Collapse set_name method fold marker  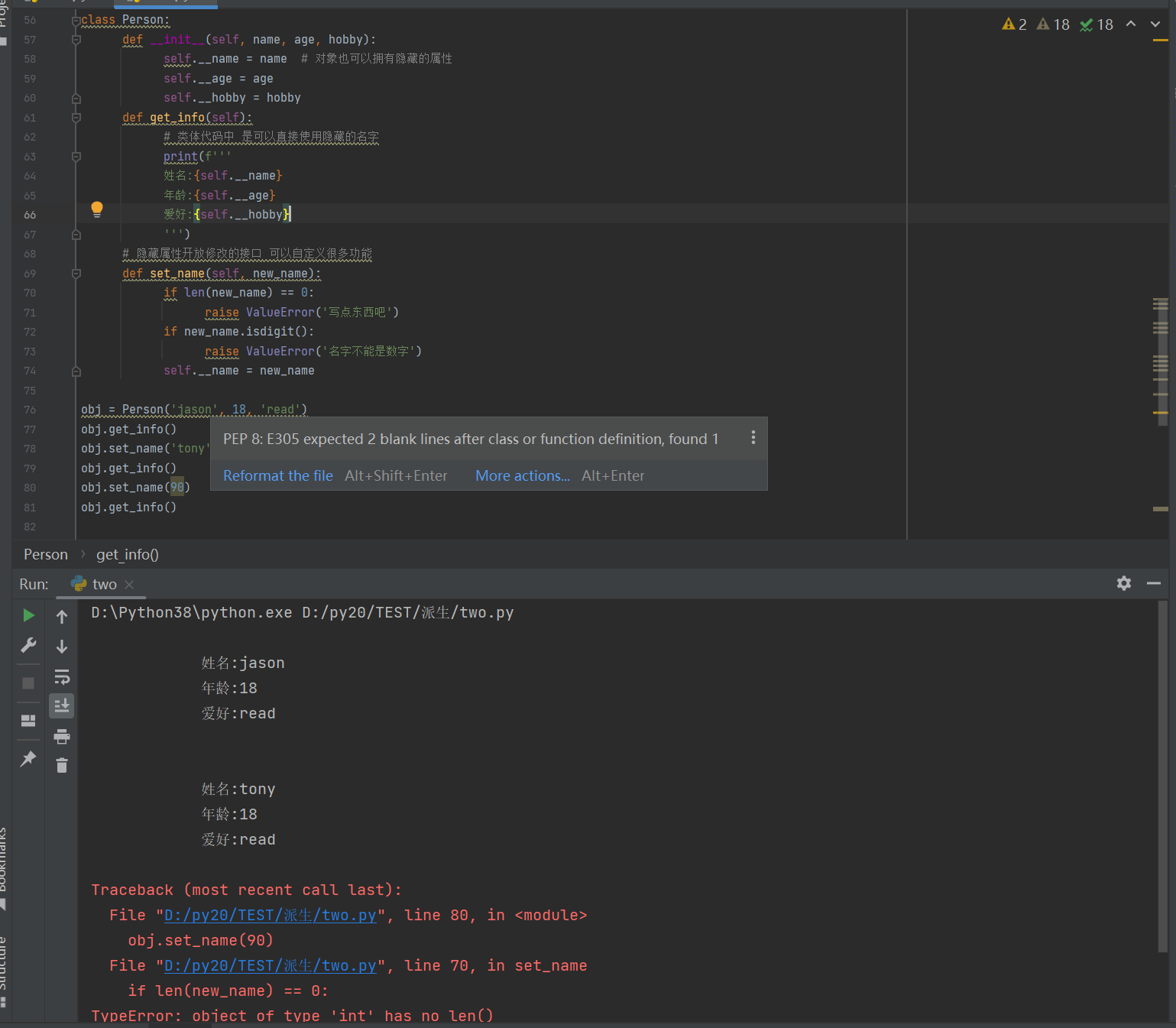click(76, 274)
